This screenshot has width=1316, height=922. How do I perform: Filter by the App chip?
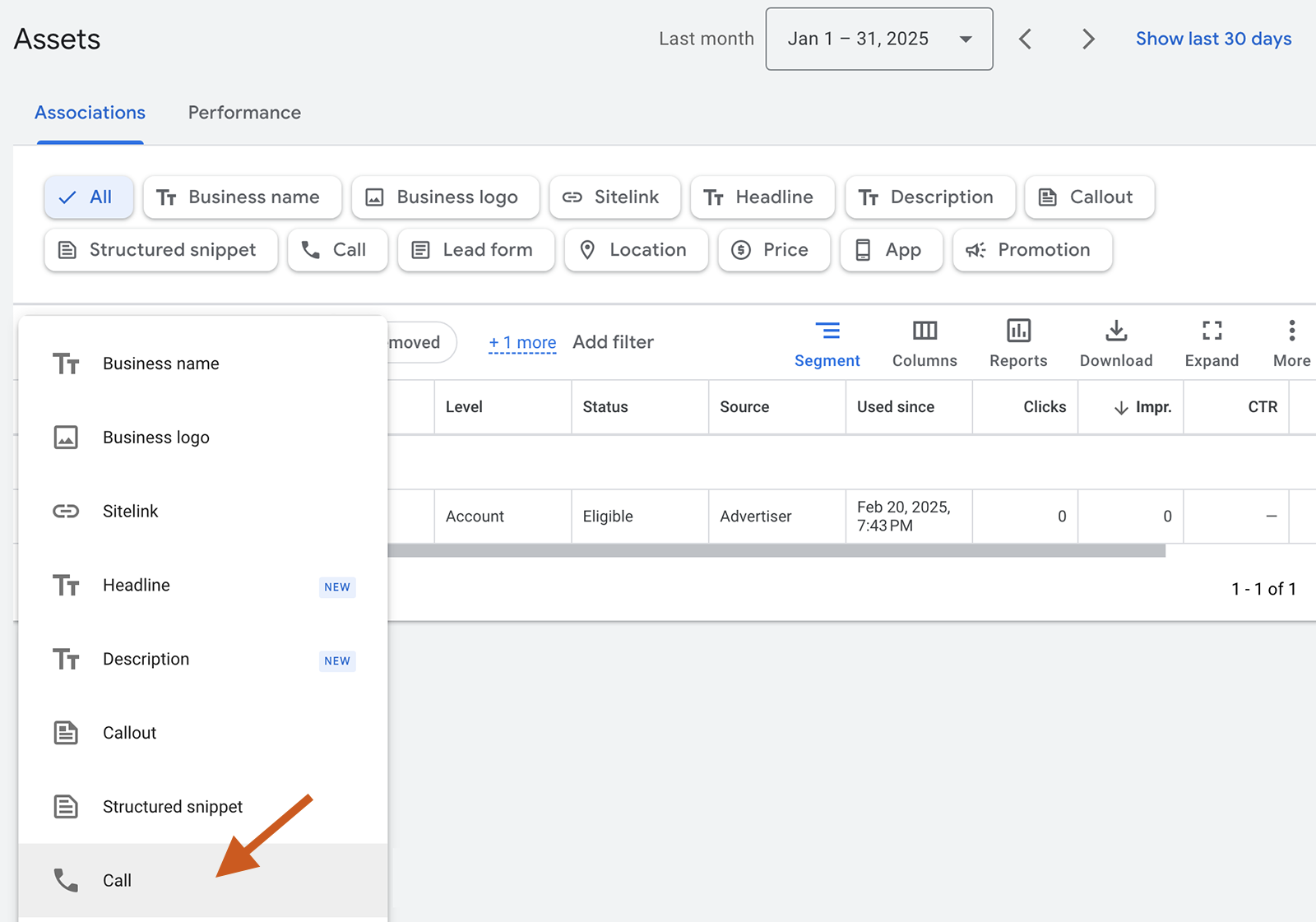point(891,250)
